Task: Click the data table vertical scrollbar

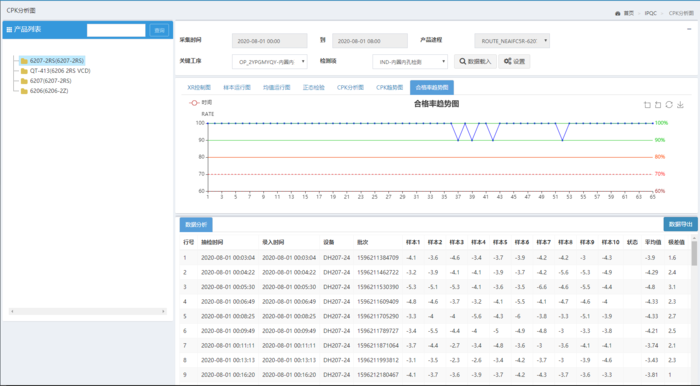Action: pyautogui.click(x=694, y=253)
